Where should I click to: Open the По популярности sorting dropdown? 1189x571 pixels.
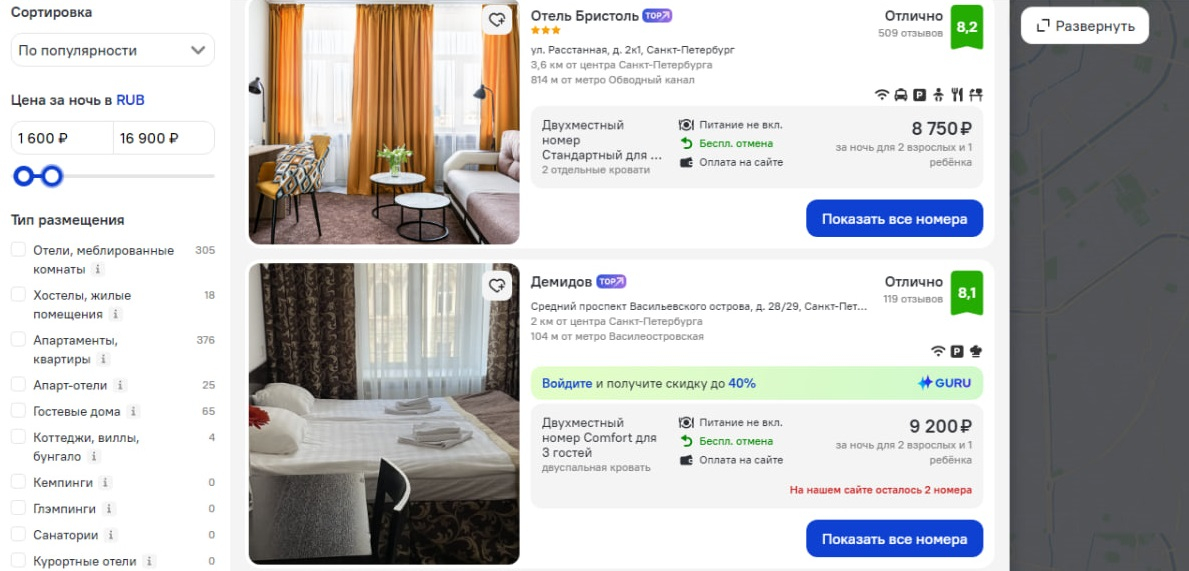[x=112, y=50]
